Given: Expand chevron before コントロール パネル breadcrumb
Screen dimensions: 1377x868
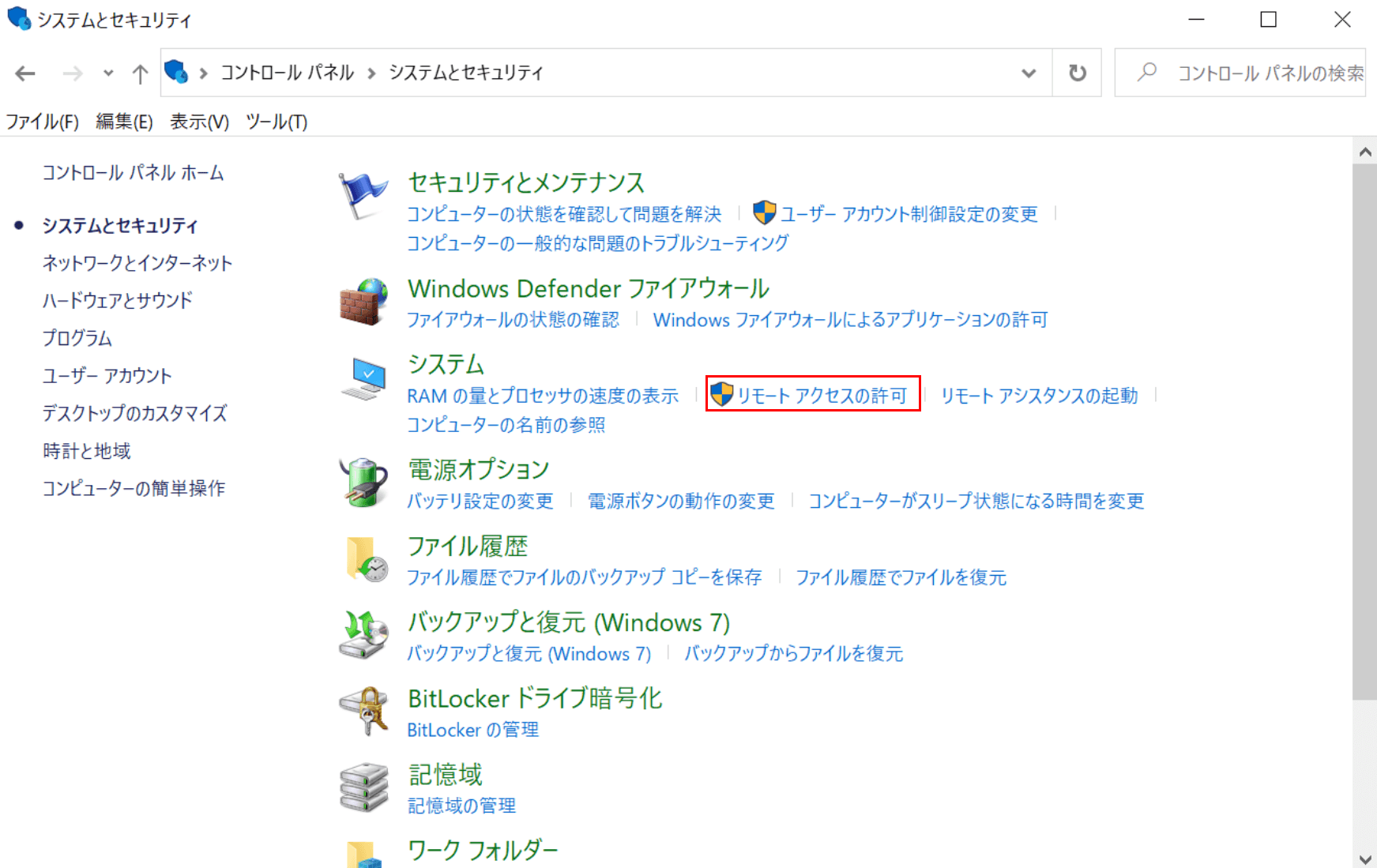Looking at the screenshot, I should (203, 73).
